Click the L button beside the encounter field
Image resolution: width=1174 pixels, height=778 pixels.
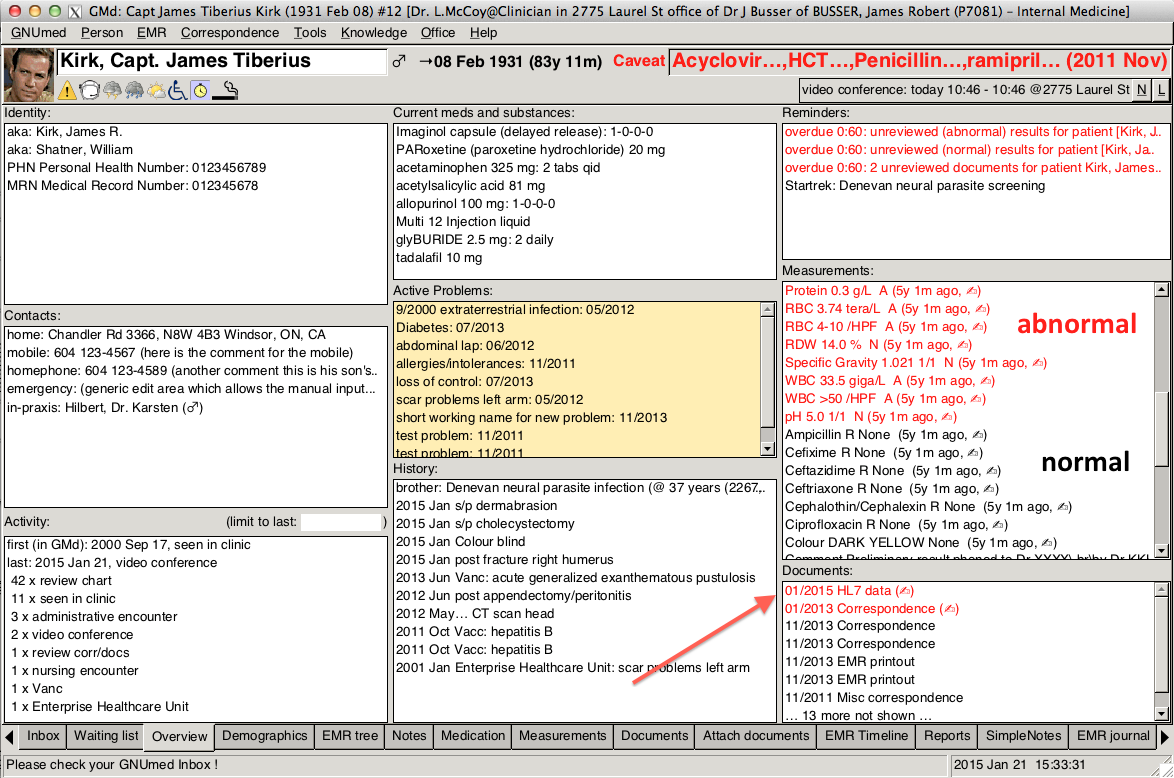(1161, 90)
